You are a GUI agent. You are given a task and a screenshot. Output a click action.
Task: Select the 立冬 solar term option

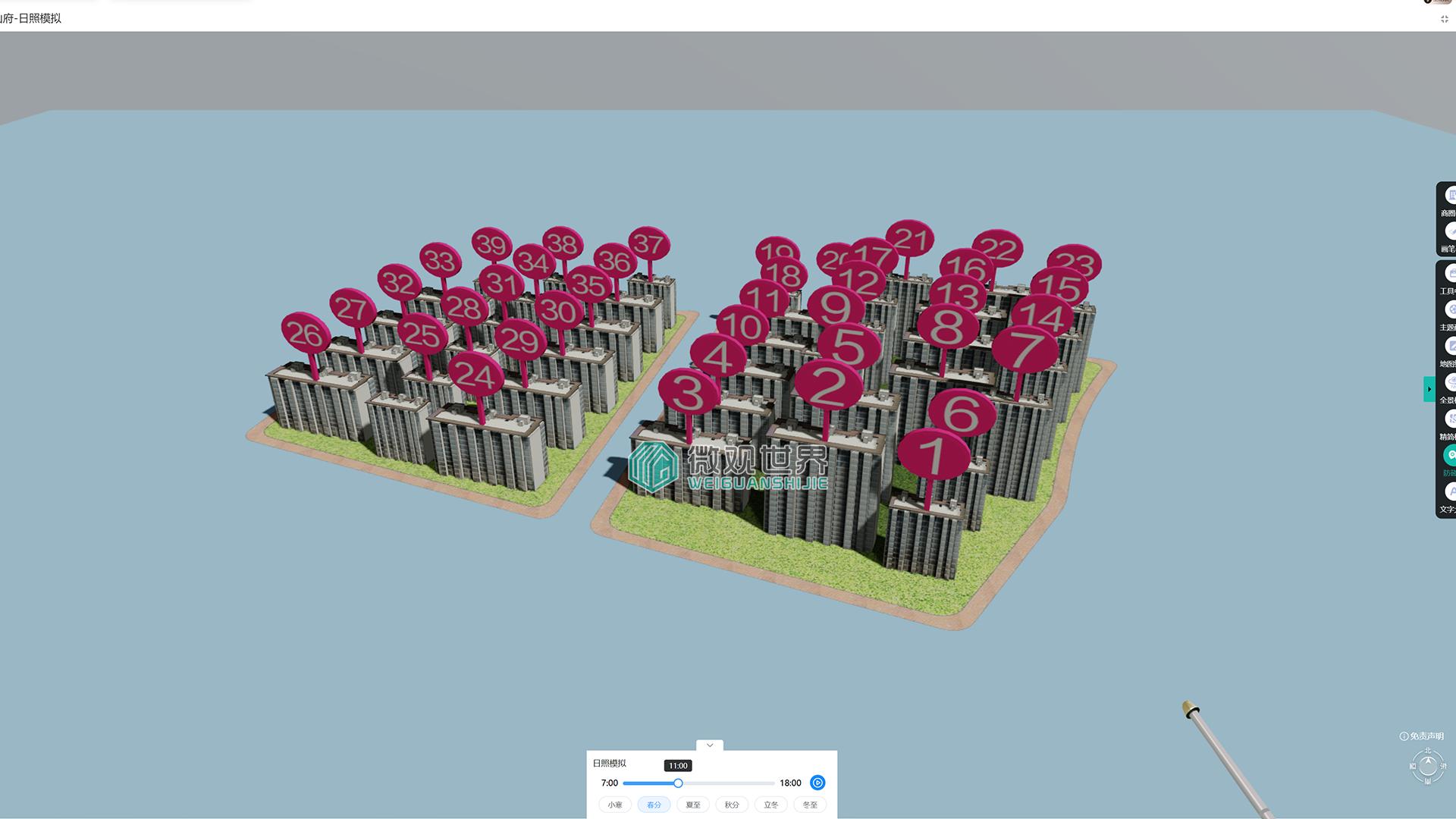click(770, 805)
